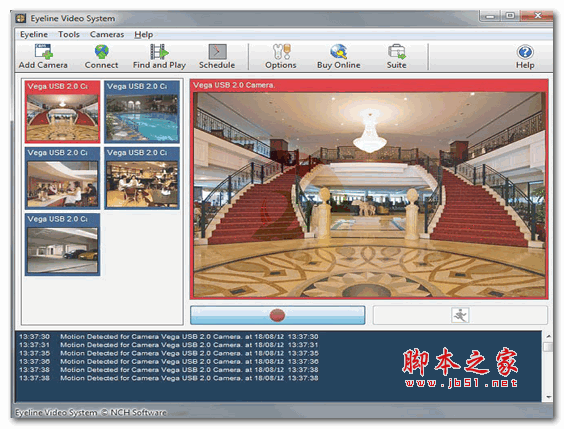Viewport: 564px width, 429px height.
Task: Click the Add Camera toolbar icon
Action: click(43, 51)
